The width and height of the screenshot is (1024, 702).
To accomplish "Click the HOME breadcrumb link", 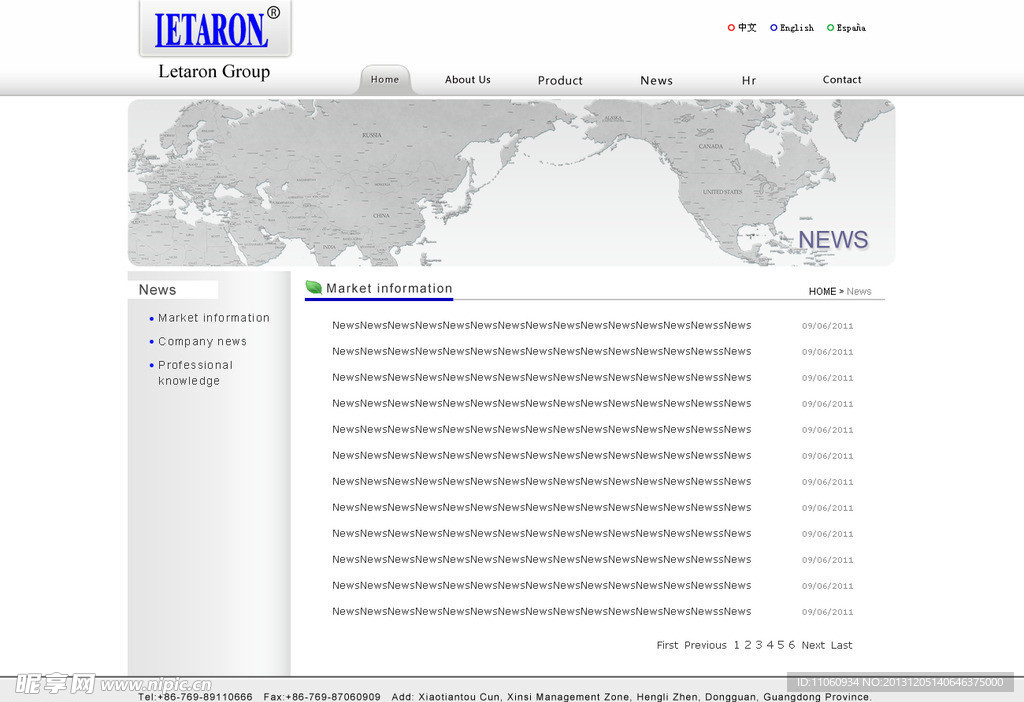I will coord(822,292).
